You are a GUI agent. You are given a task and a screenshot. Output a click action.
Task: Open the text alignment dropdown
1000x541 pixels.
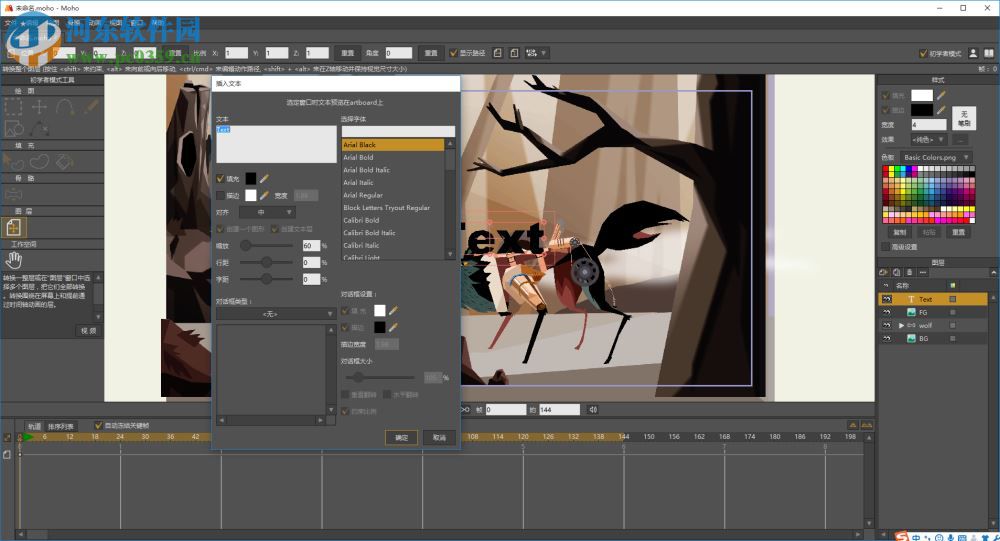click(267, 212)
